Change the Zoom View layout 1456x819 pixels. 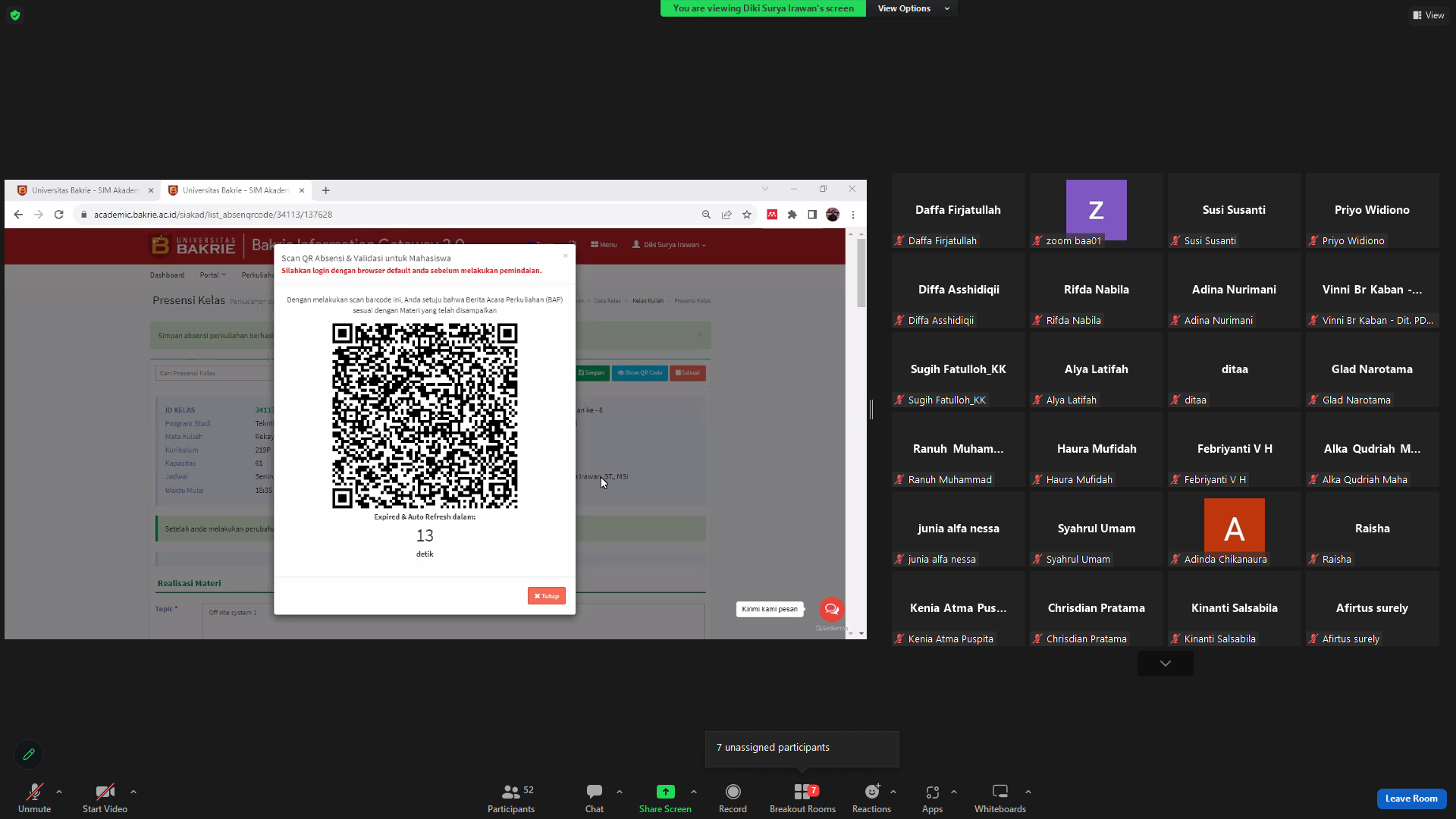(x=1429, y=15)
